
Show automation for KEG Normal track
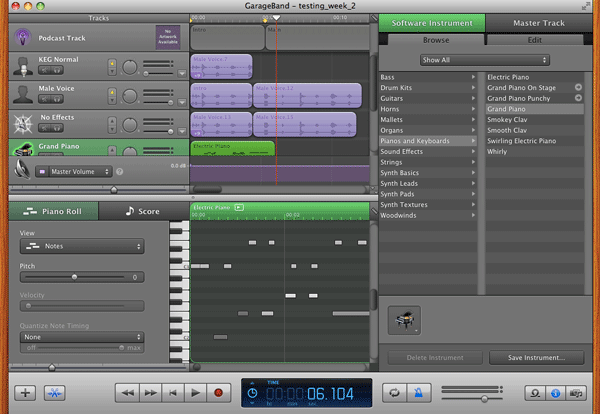pyautogui.click(x=182, y=73)
